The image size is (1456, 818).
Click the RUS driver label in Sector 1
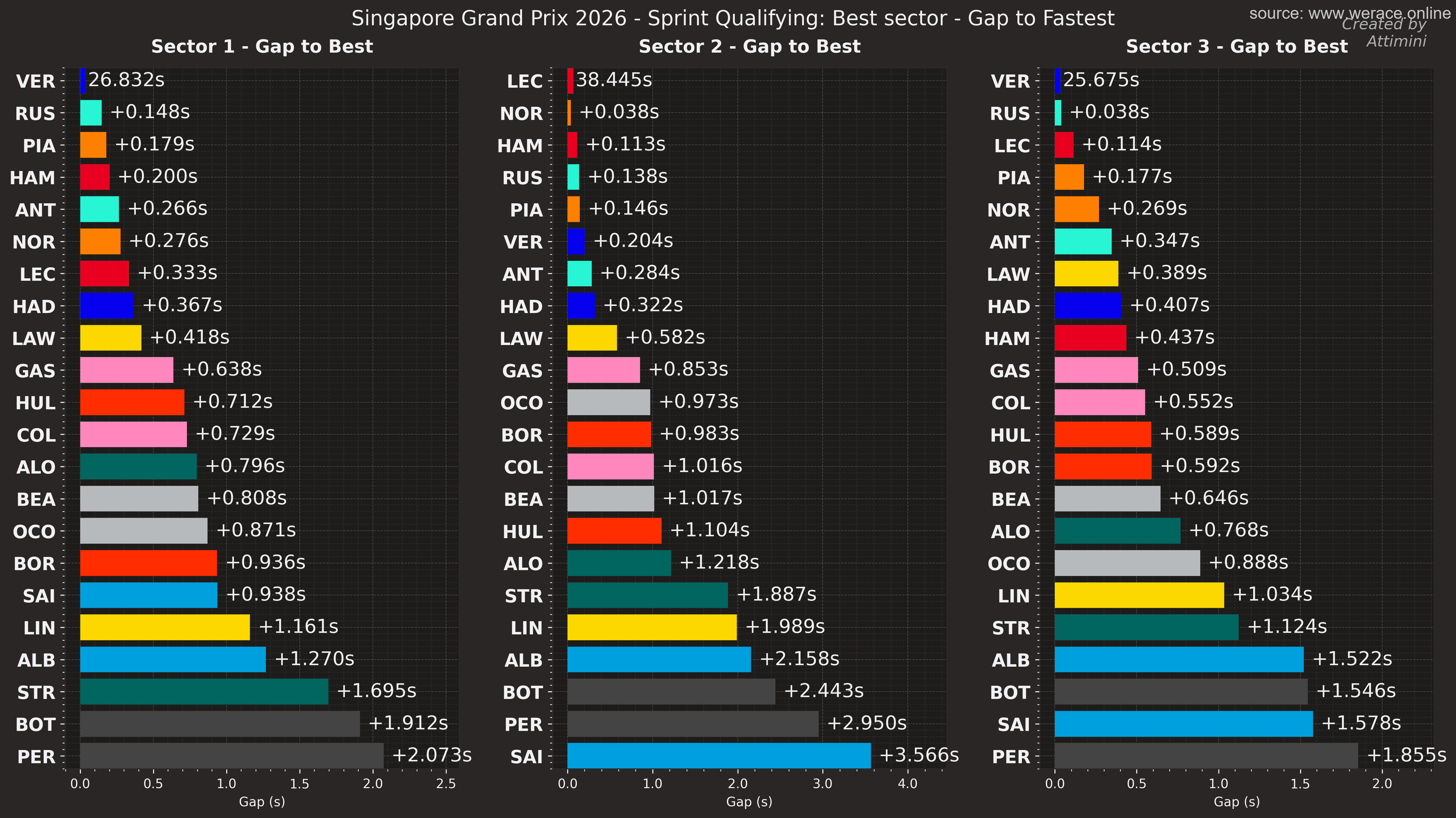point(35,114)
